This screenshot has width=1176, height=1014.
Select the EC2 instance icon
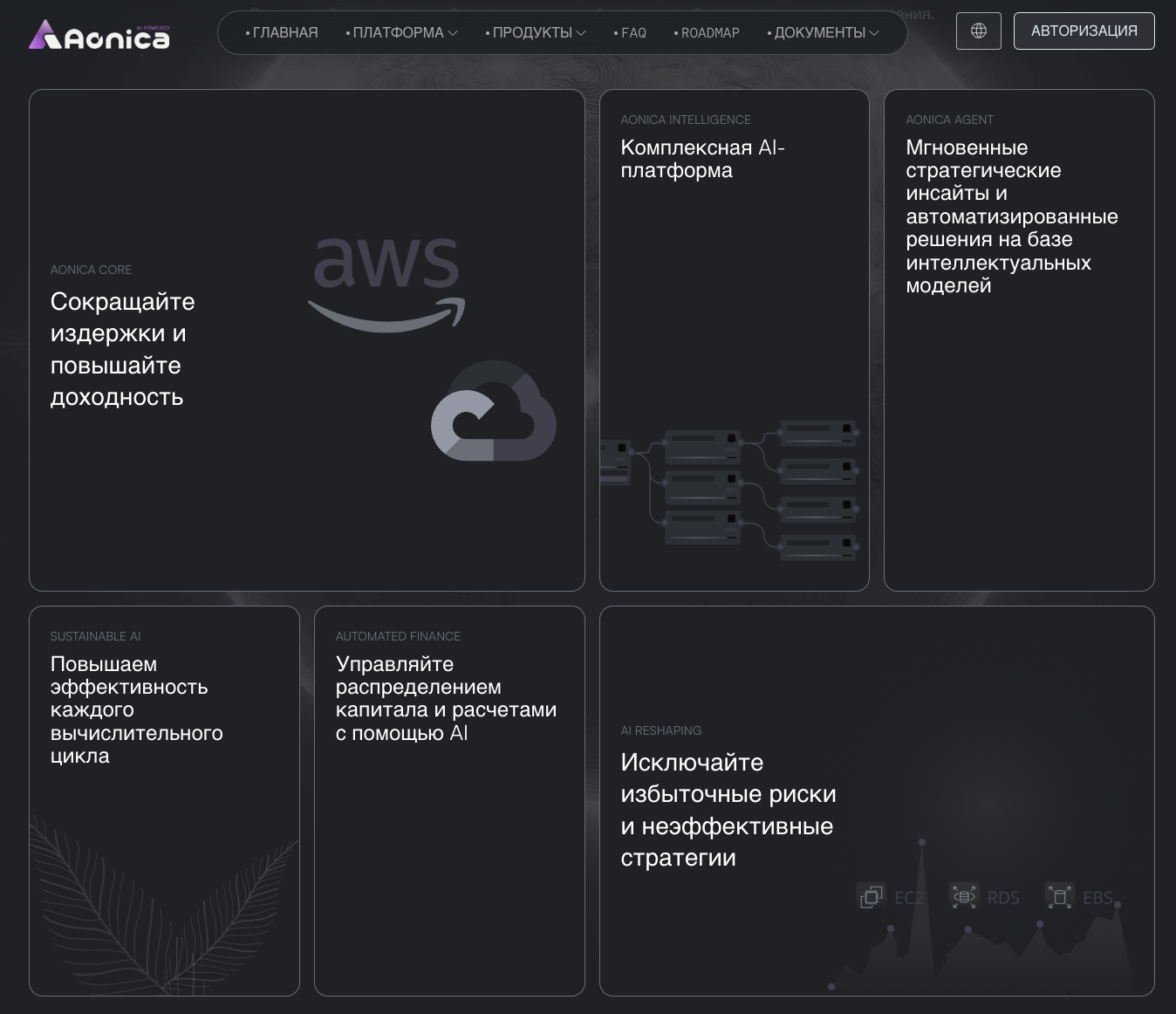871,896
